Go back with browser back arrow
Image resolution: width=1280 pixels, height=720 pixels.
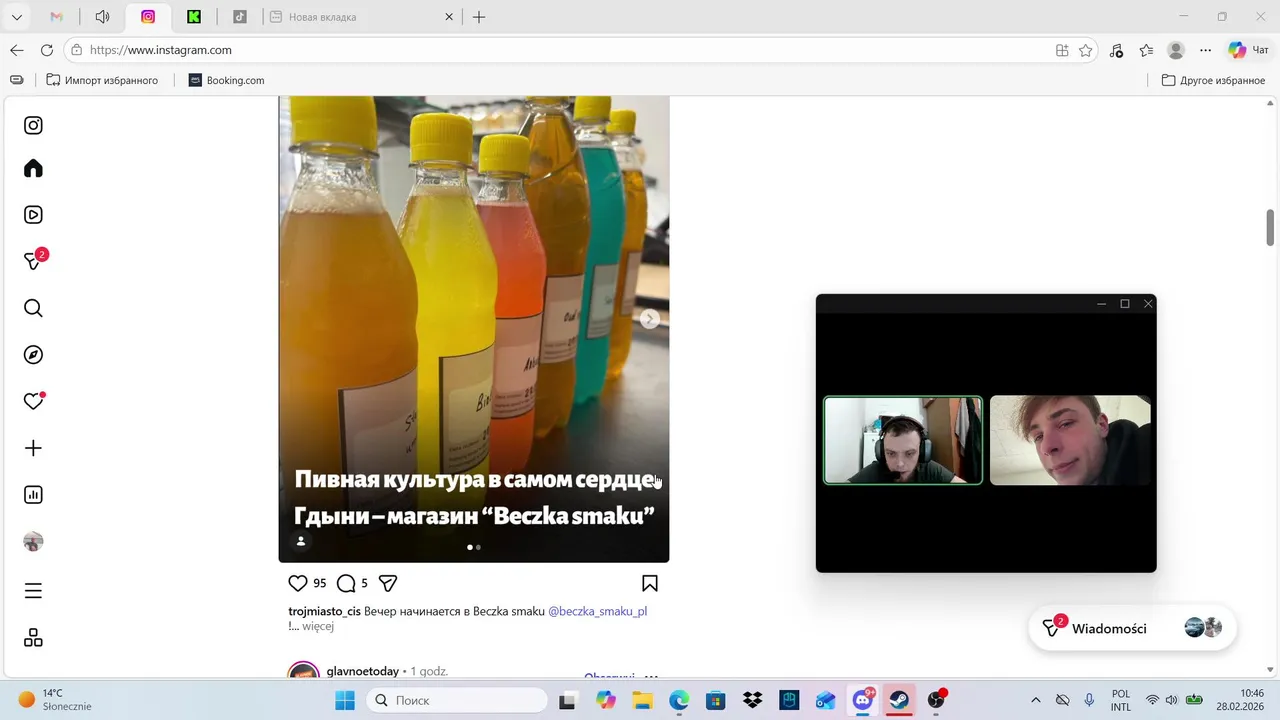pyautogui.click(x=17, y=50)
